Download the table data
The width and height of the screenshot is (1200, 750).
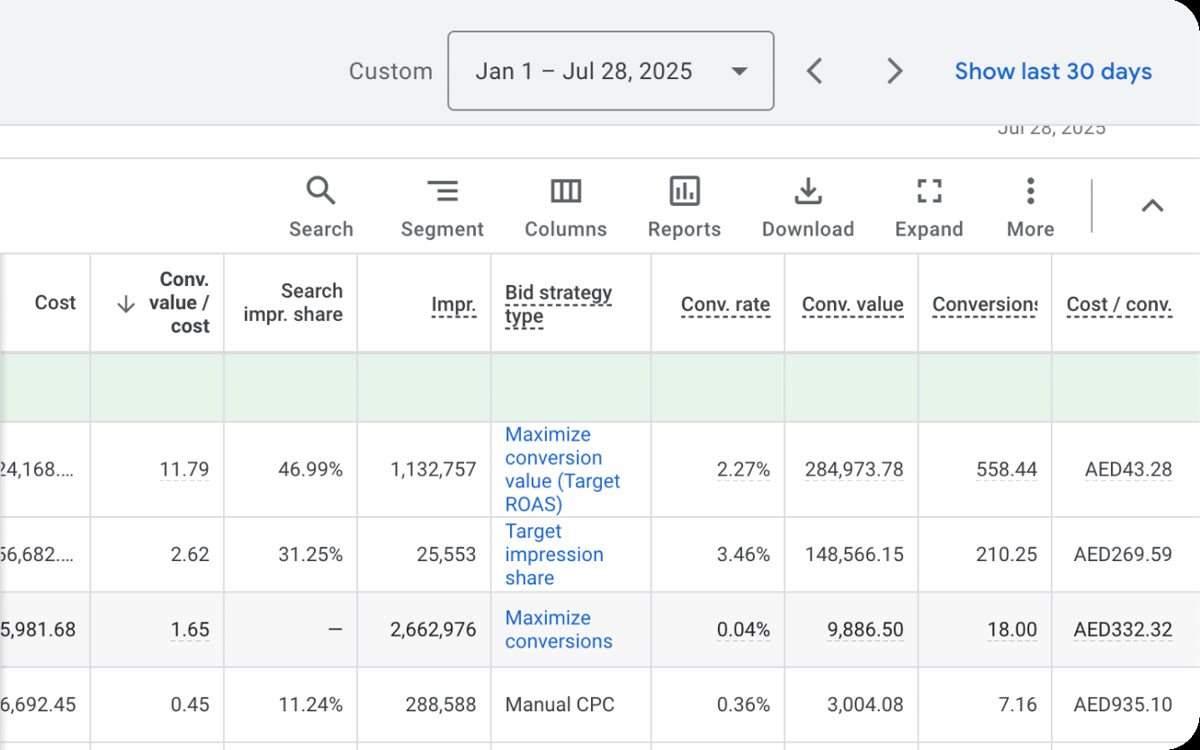(x=808, y=207)
